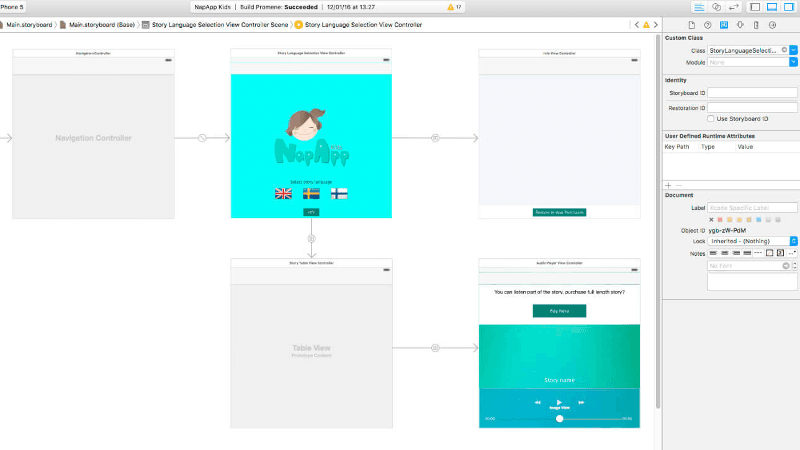Image resolution: width=800 pixels, height=450 pixels.
Task: Open the File inspector tab
Action: click(x=691, y=25)
